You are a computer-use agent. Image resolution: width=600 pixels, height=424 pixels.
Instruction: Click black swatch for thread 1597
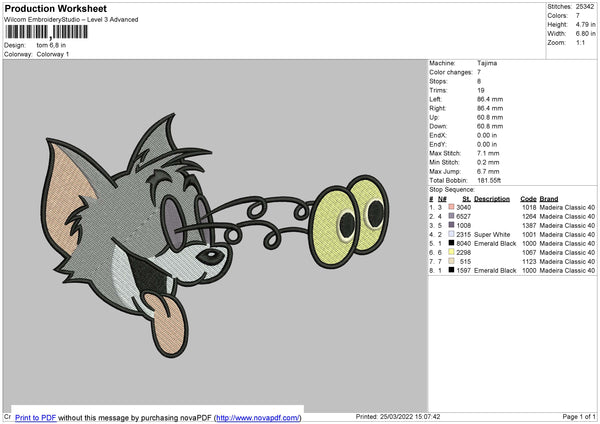pos(451,270)
